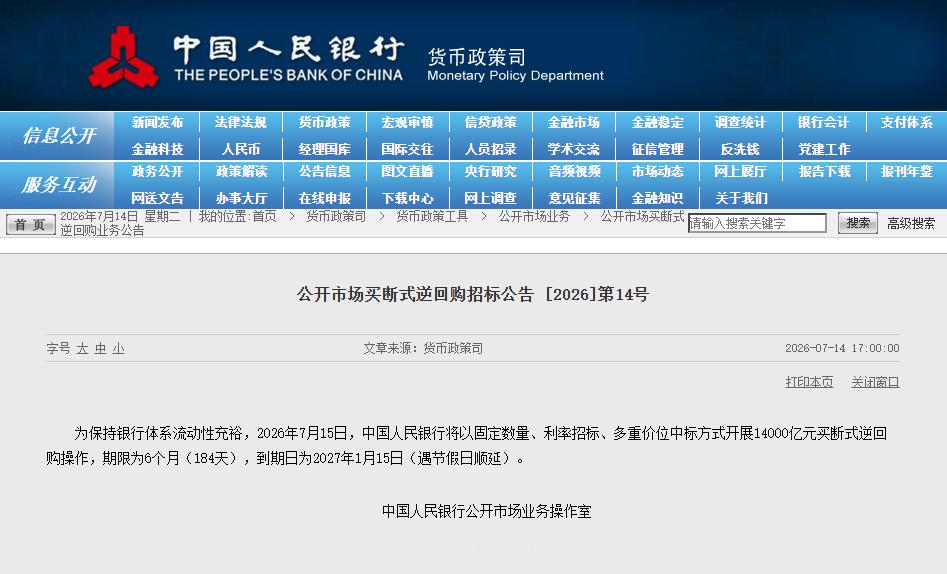Open the 人民币 menu item
The width and height of the screenshot is (947, 574).
[x=240, y=149]
